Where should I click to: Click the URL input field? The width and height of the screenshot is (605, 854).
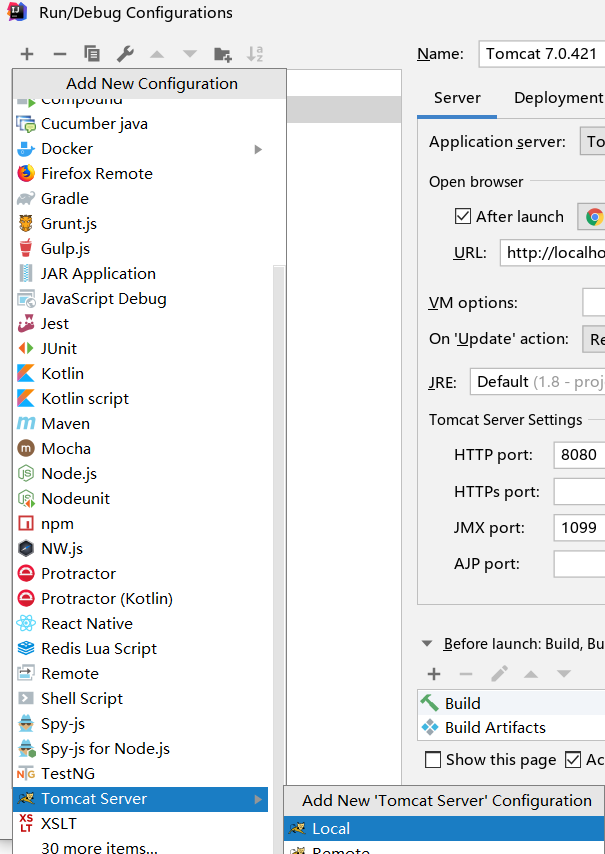click(553, 253)
